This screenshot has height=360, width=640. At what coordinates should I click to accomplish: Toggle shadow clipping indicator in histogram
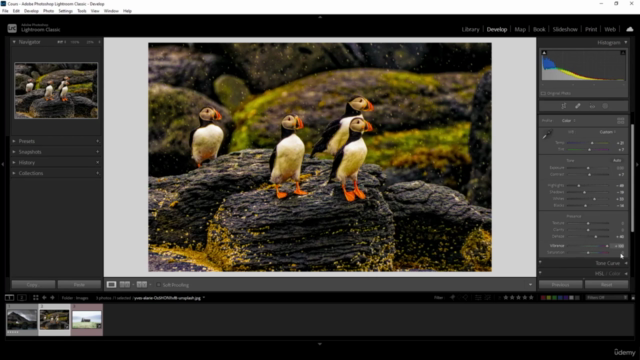544,53
